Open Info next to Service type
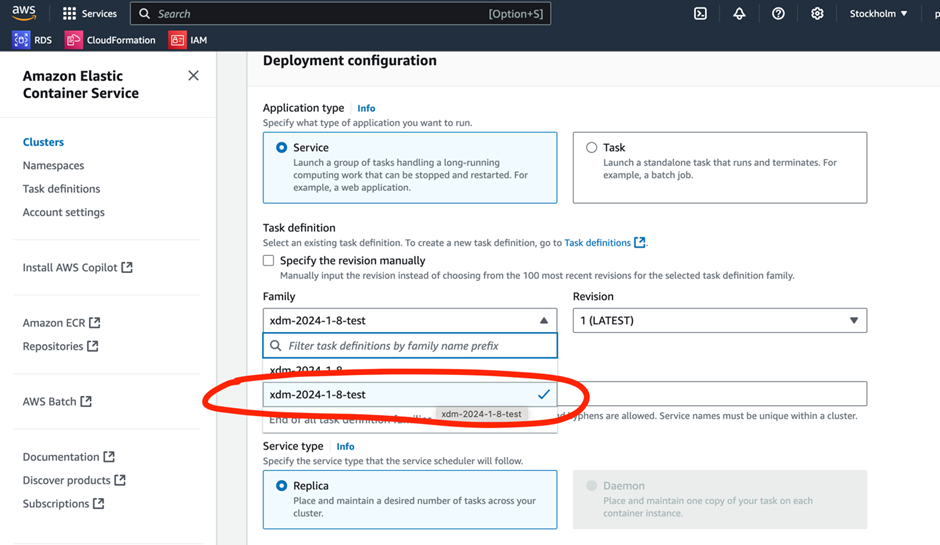Image resolution: width=940 pixels, height=545 pixels. (x=345, y=446)
